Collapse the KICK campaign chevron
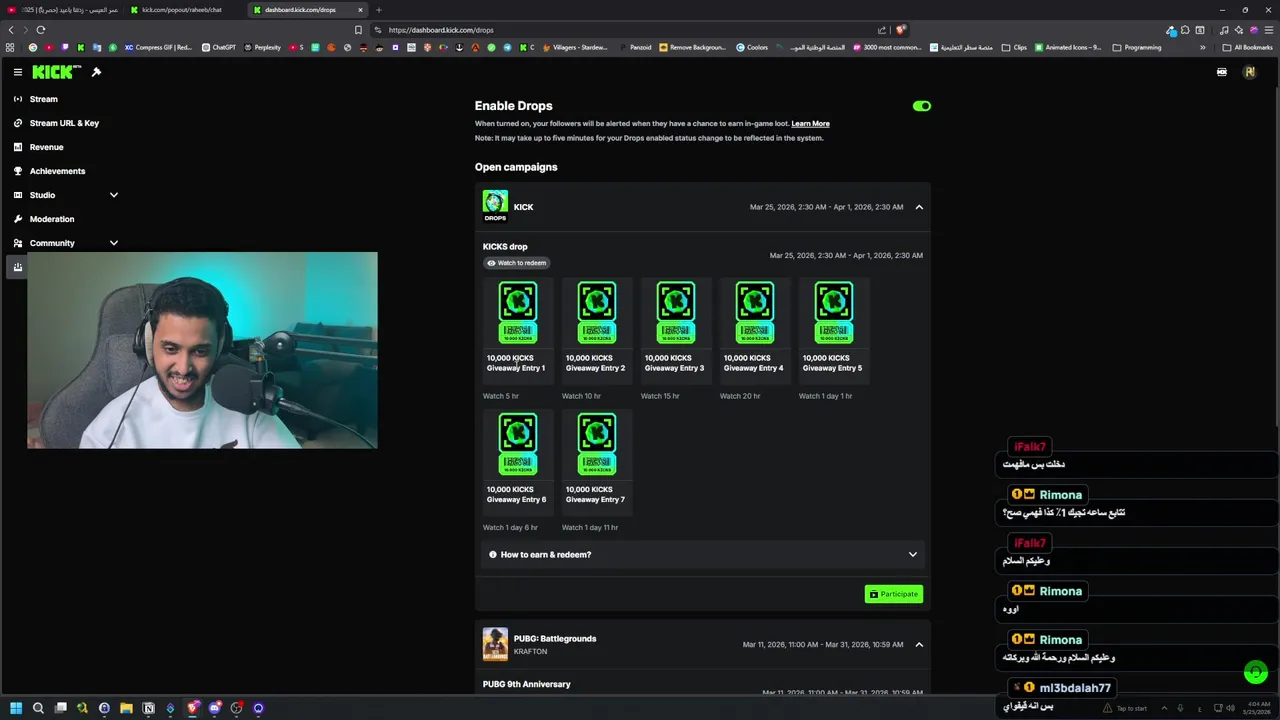1280x720 pixels. point(919,207)
